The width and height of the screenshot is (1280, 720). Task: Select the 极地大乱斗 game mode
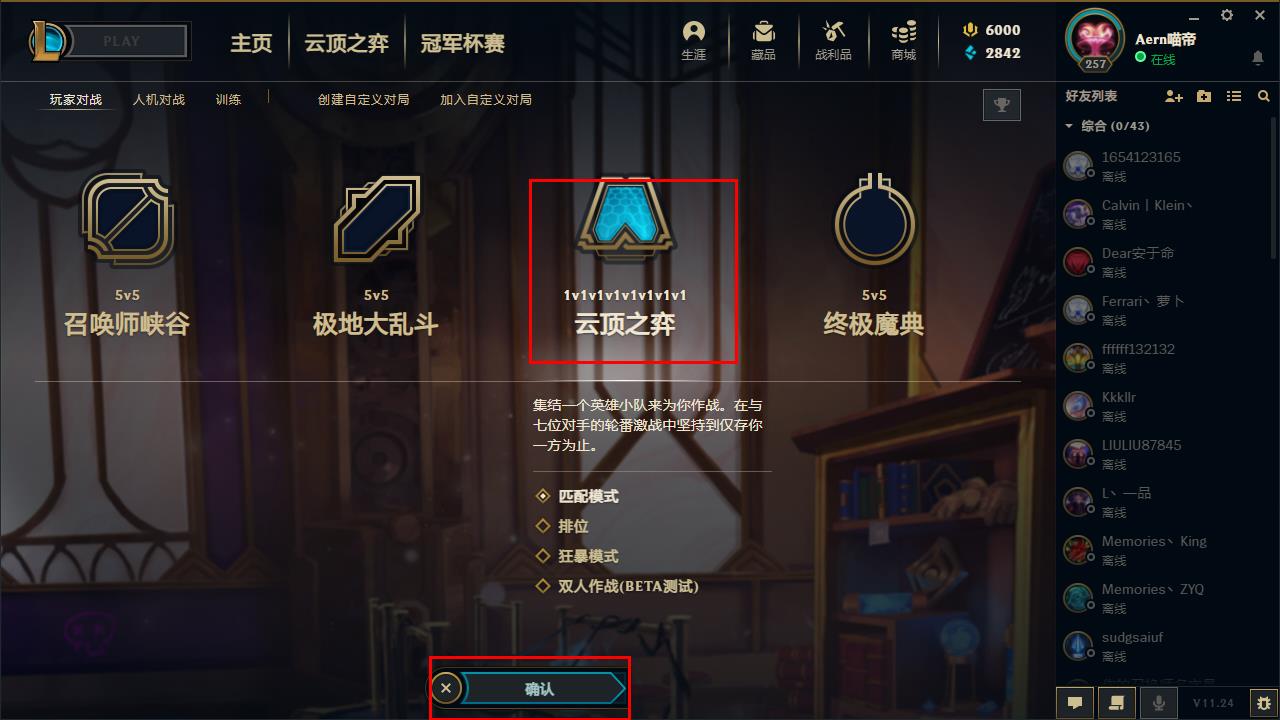pyautogui.click(x=376, y=257)
